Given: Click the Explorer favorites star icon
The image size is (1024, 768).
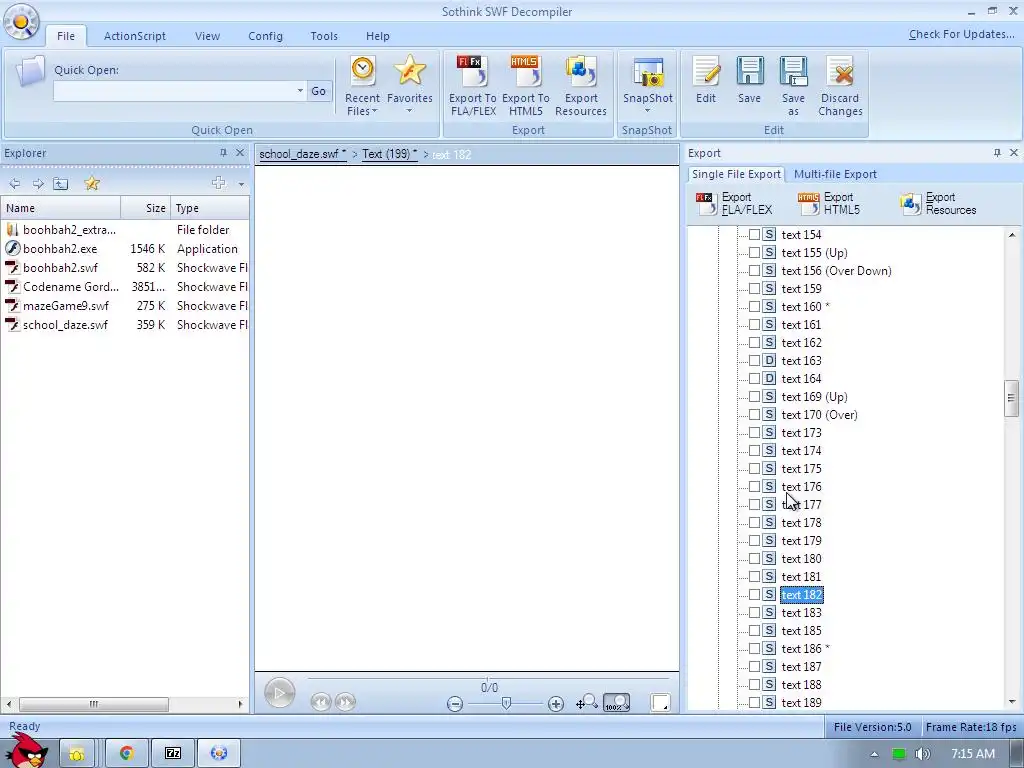Looking at the screenshot, I should tap(92, 184).
